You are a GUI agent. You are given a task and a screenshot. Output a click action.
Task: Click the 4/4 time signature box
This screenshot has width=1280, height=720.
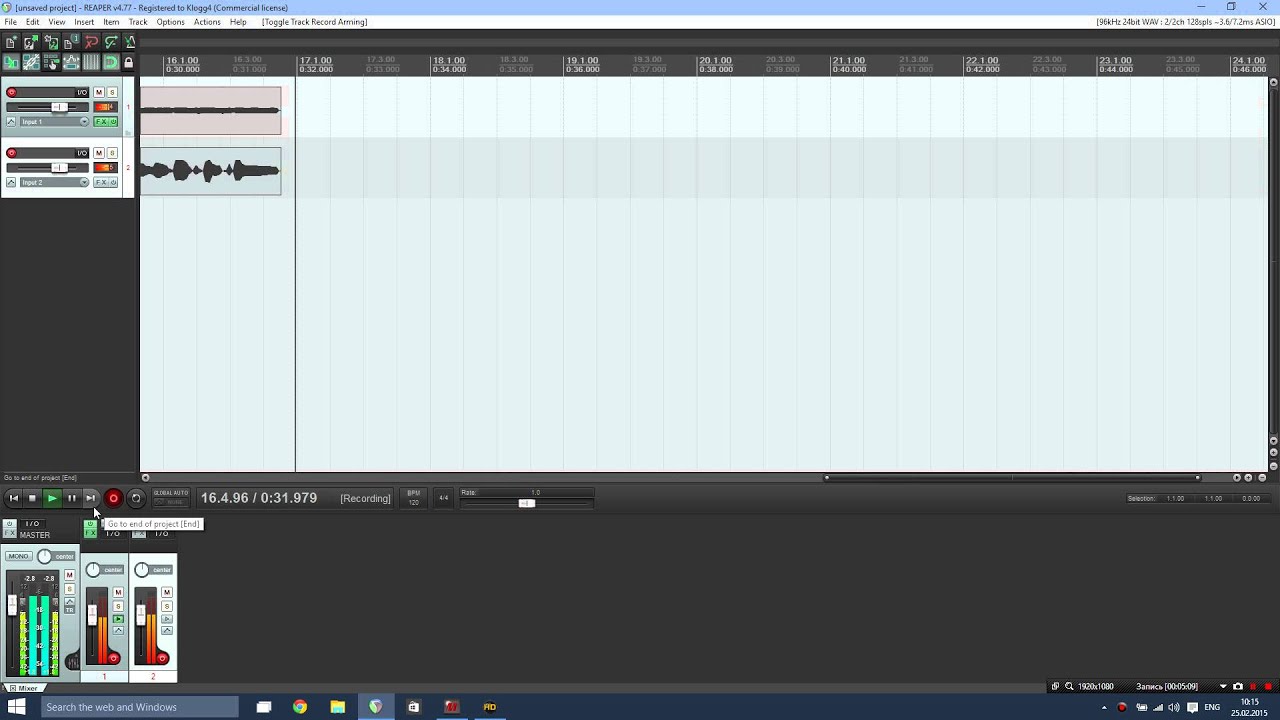(x=443, y=498)
